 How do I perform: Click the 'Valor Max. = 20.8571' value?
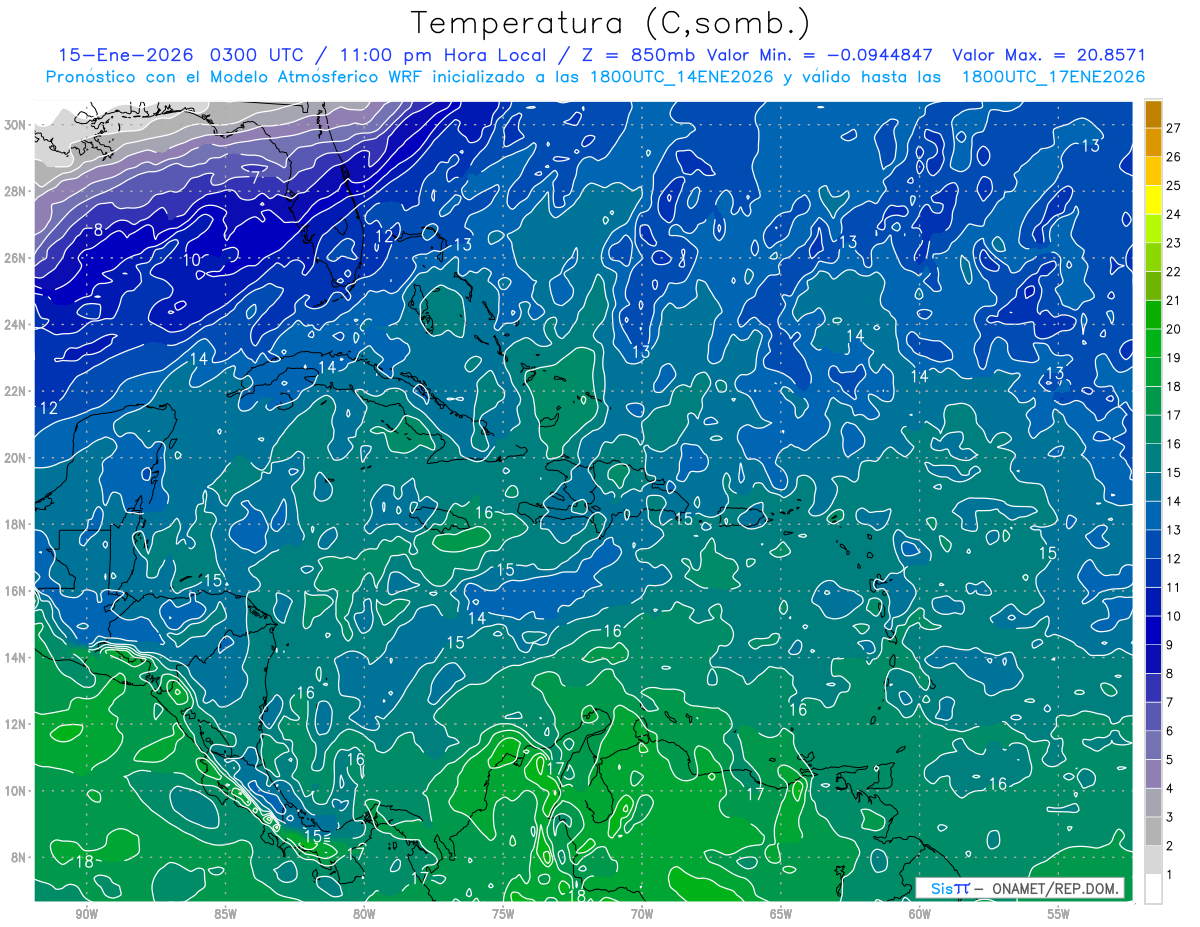(x=1050, y=55)
